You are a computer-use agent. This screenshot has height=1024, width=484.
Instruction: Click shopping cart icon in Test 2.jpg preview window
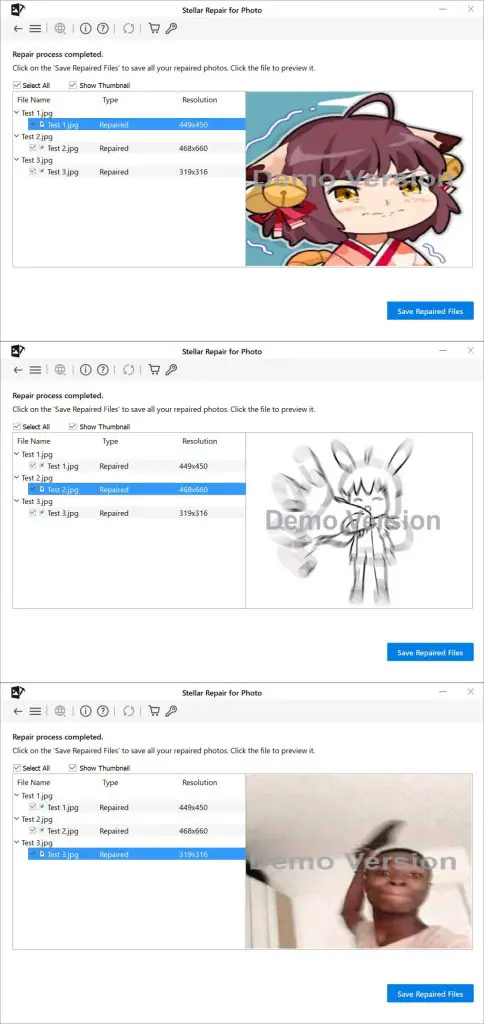[x=154, y=369]
